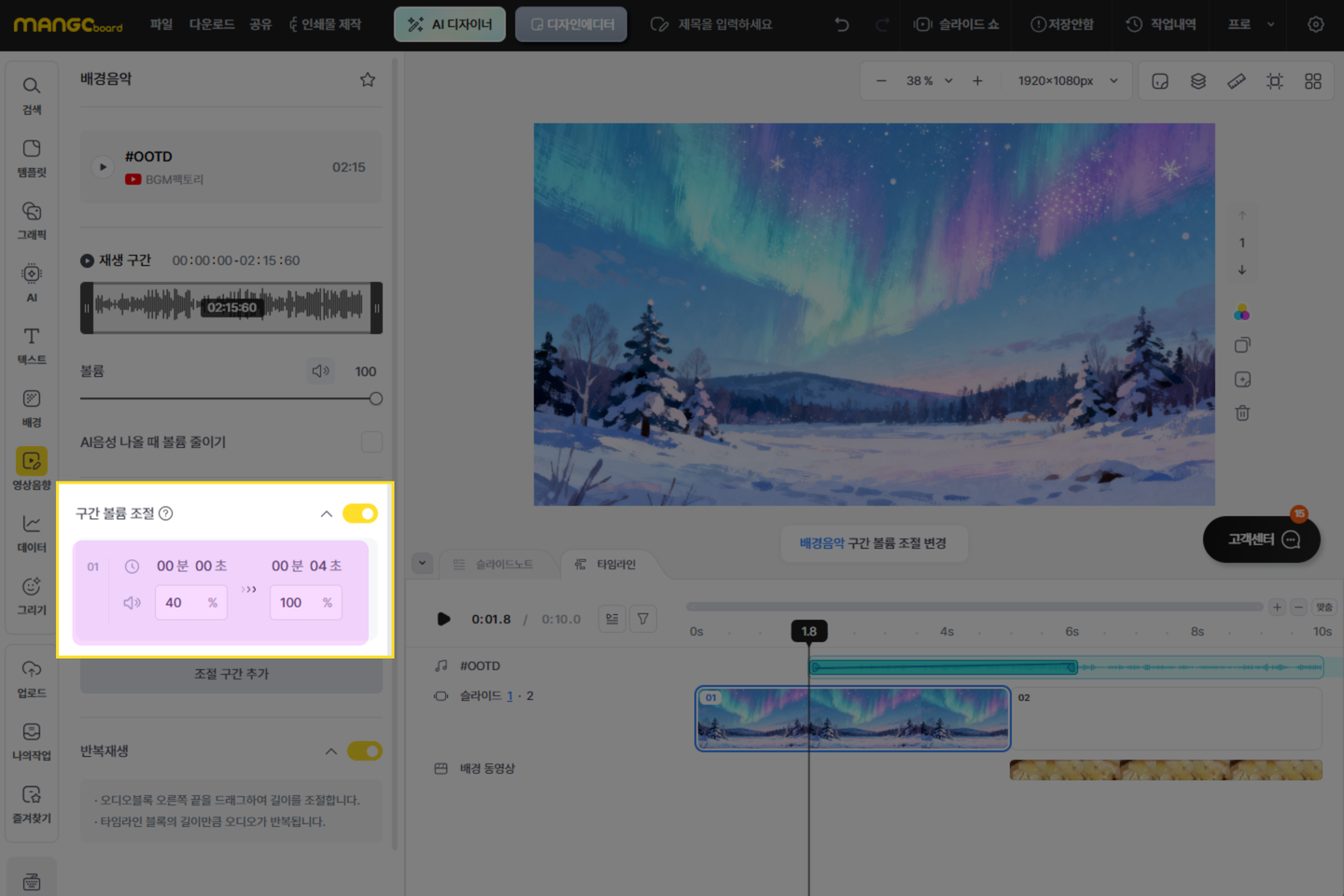Check AI음성 나올 때 볼륨 줄이기 checkbox
This screenshot has width=1344, height=896.
pyautogui.click(x=371, y=441)
